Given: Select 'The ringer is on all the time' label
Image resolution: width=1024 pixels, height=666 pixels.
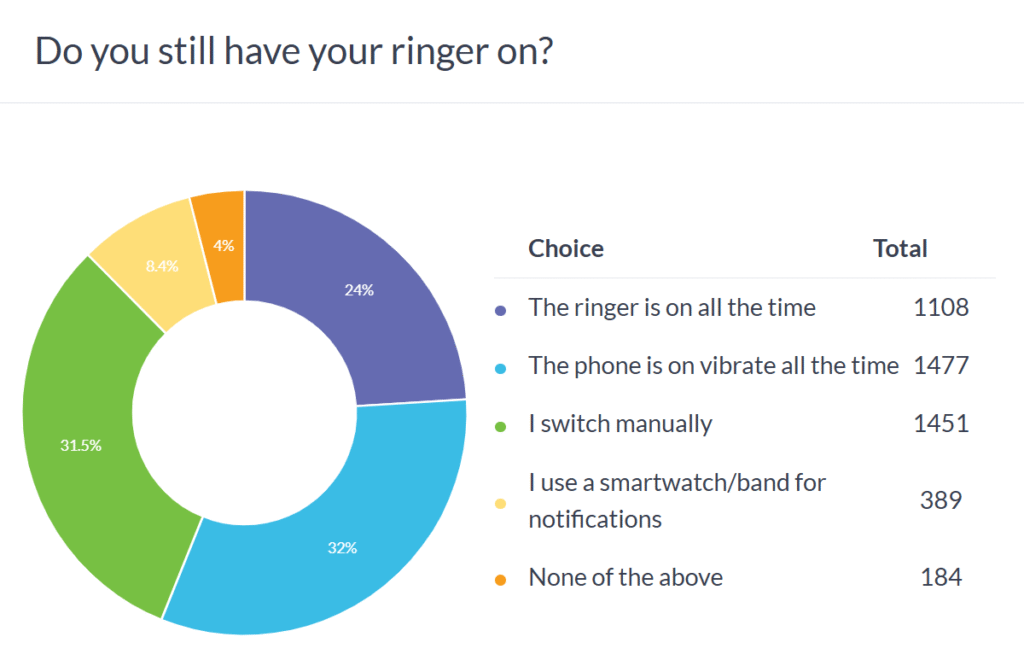Looking at the screenshot, I should 672,308.
